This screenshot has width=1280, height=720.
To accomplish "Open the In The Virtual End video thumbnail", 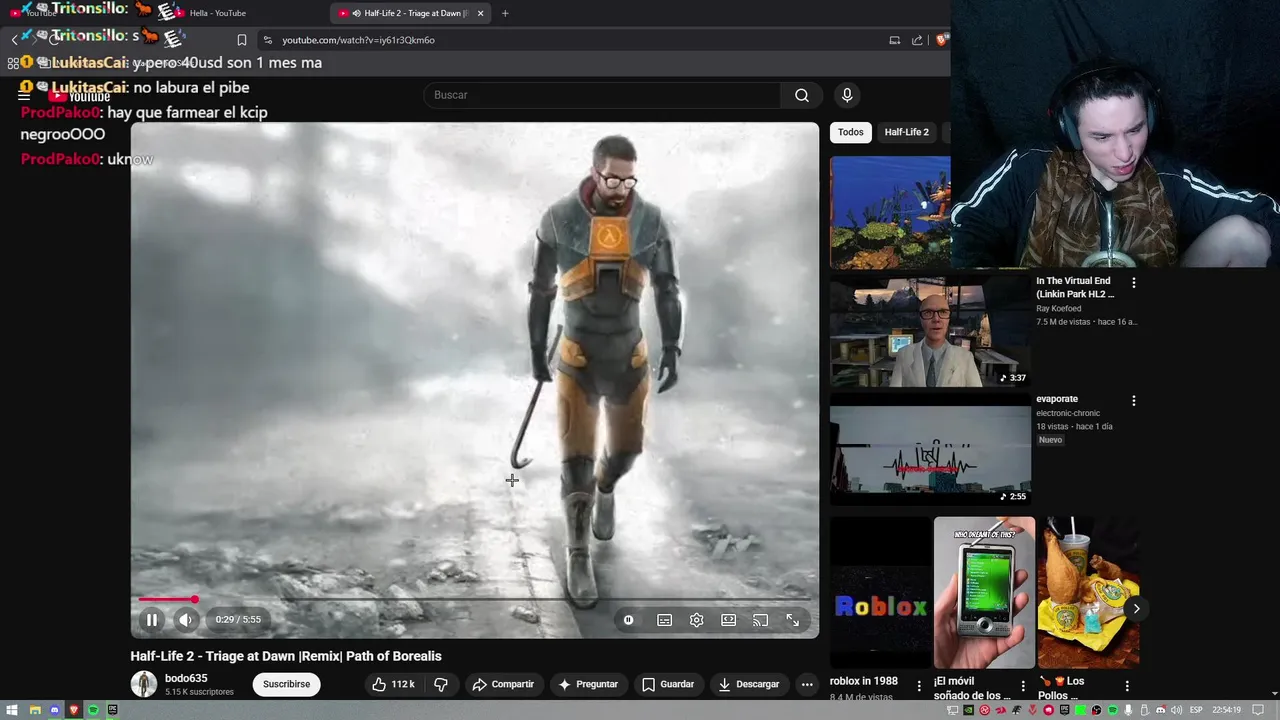I will pyautogui.click(x=930, y=331).
